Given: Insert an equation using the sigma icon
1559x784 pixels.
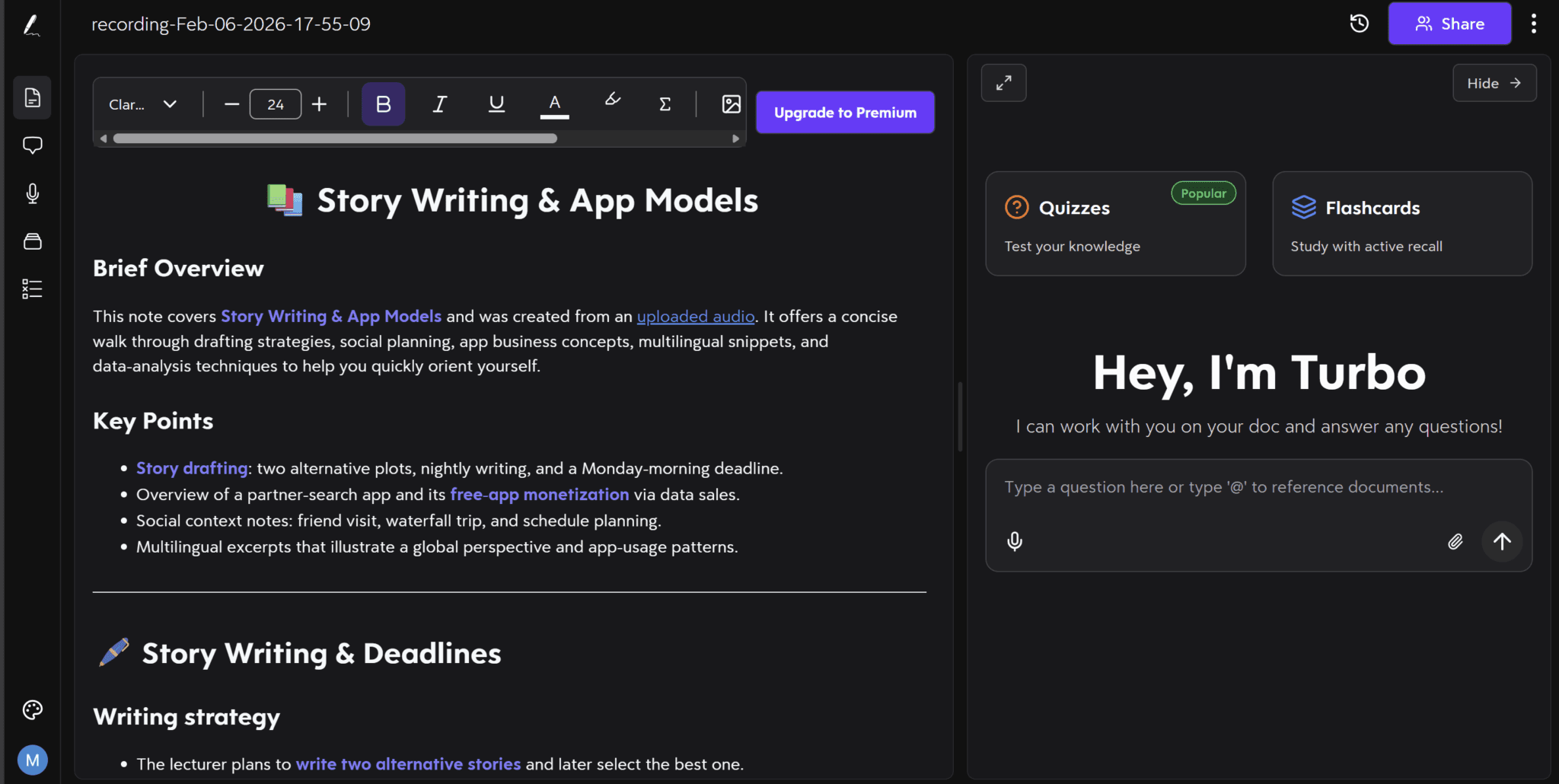Looking at the screenshot, I should pos(663,104).
